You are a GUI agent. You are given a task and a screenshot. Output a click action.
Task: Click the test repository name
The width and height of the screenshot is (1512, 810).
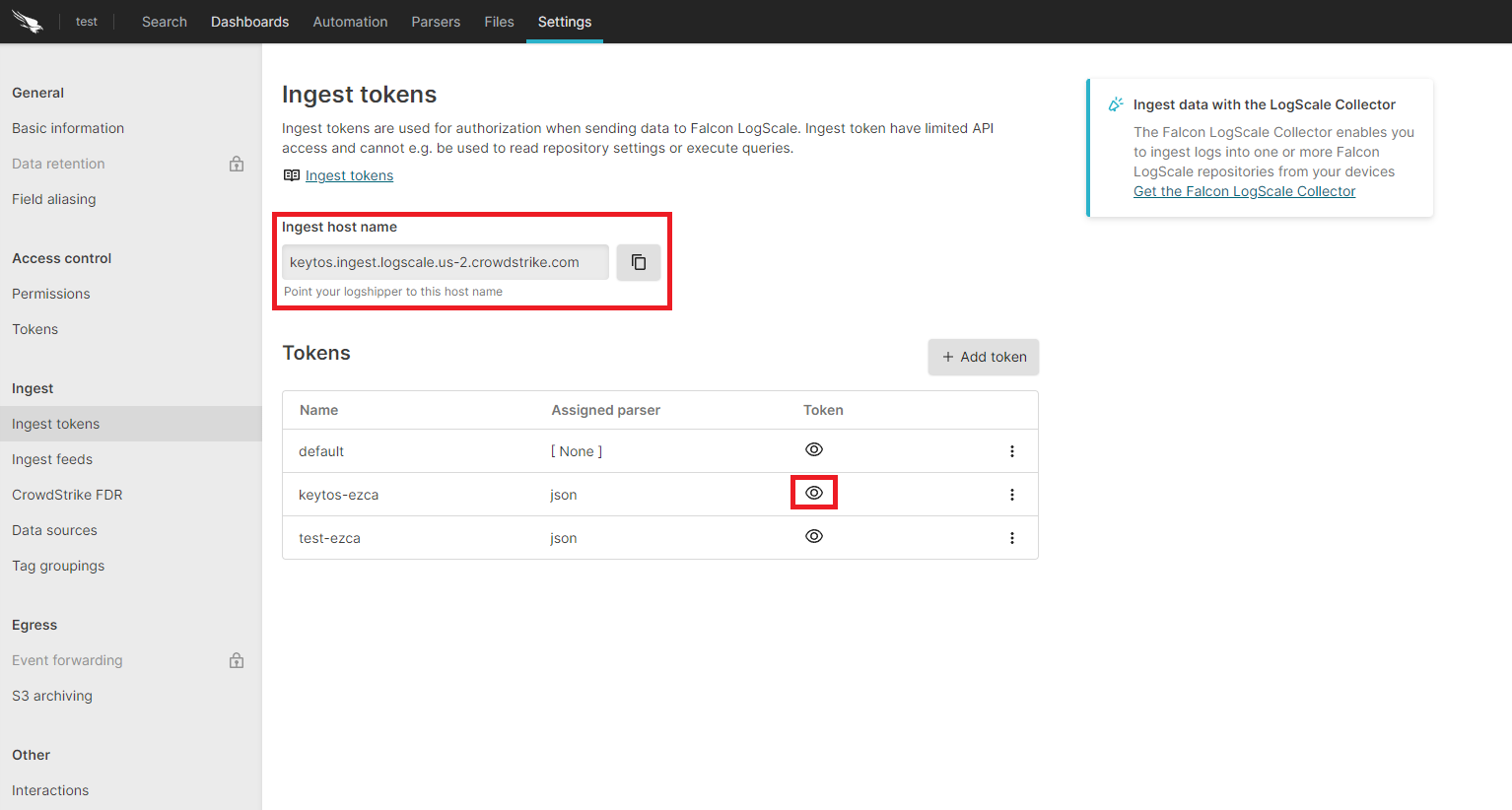click(x=87, y=22)
